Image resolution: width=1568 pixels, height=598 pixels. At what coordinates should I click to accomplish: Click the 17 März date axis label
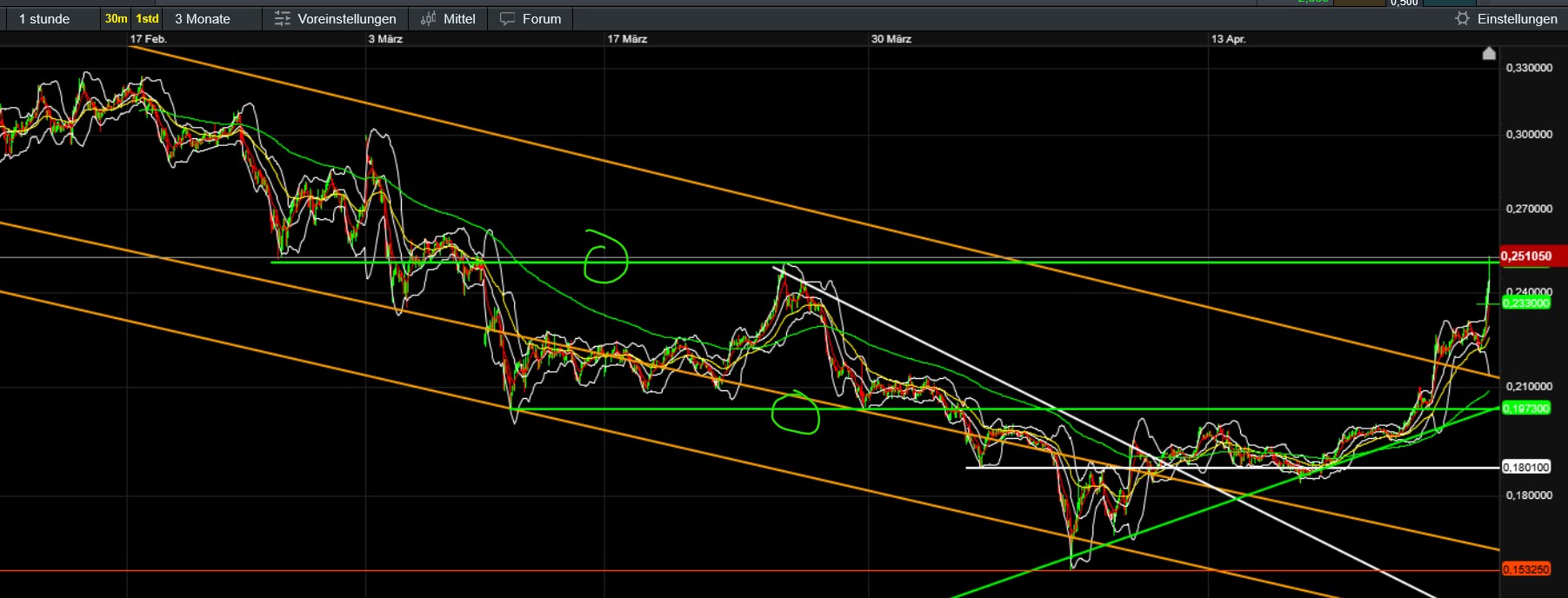coord(627,39)
